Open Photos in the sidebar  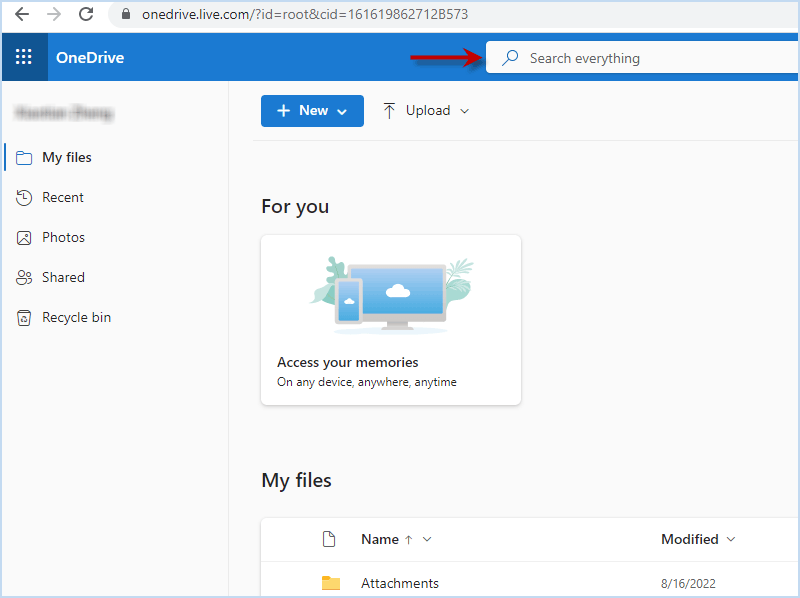tap(63, 238)
